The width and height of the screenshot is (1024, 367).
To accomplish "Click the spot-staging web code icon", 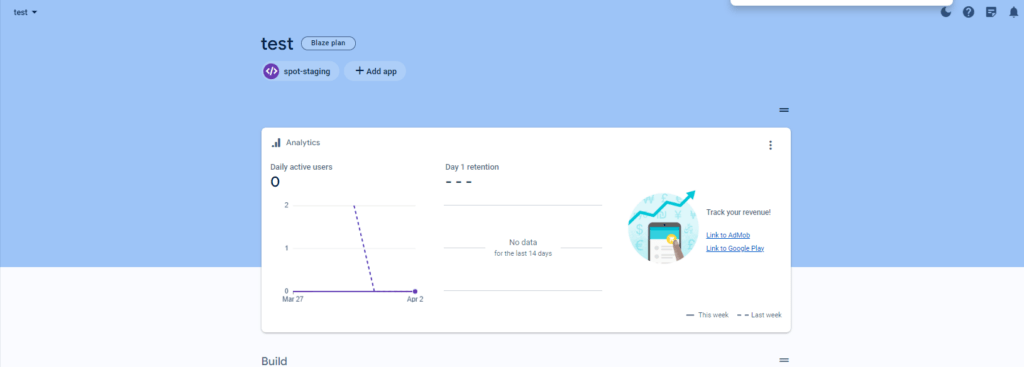I will [x=271, y=71].
